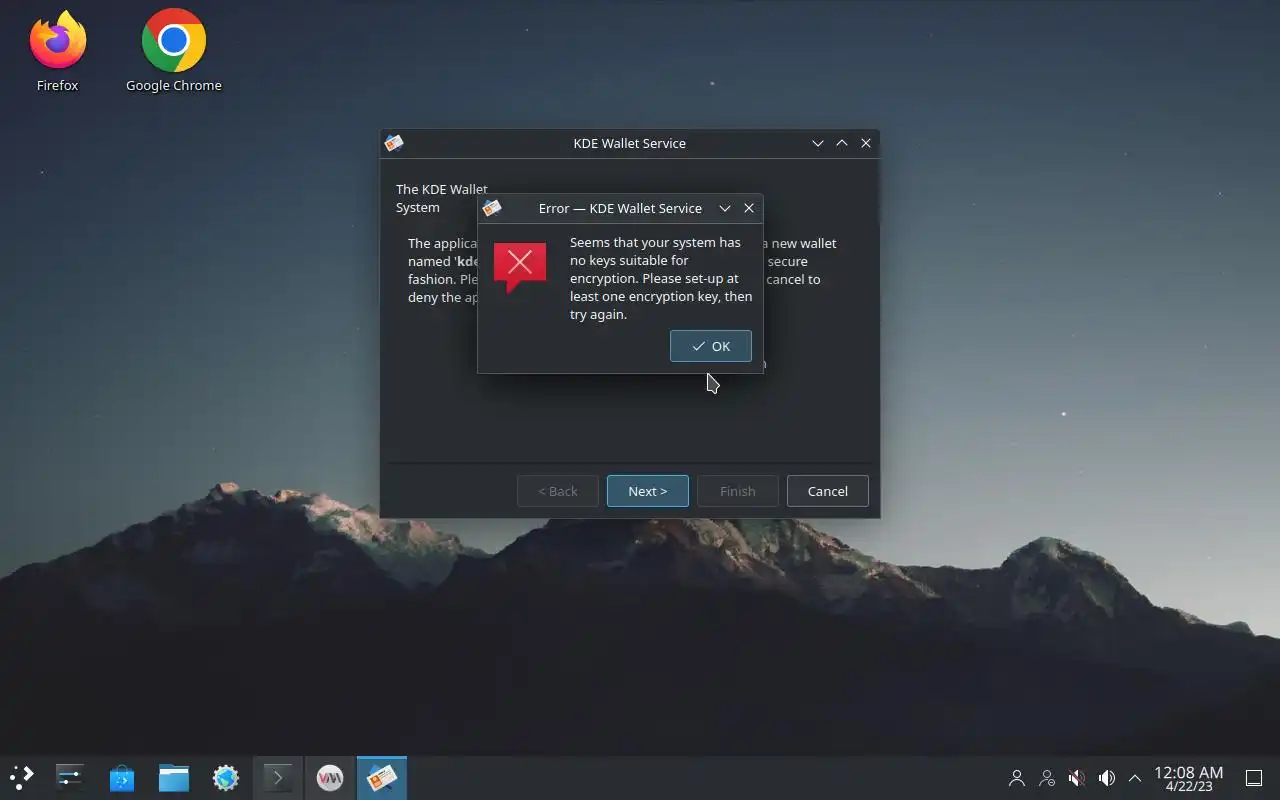Open Google Chrome from the desktop shortcut

pyautogui.click(x=174, y=52)
